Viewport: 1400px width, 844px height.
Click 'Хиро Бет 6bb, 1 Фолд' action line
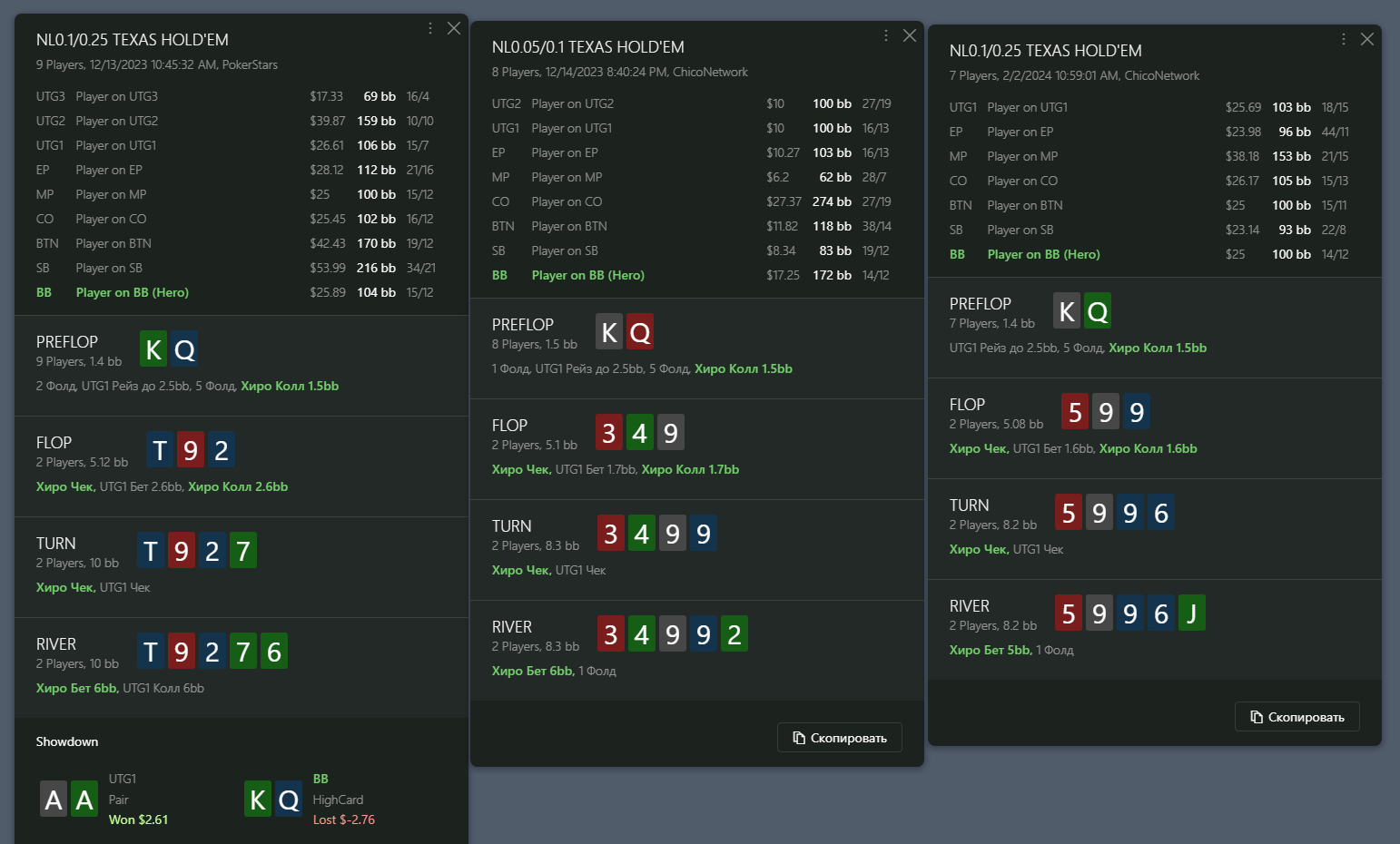coord(554,671)
